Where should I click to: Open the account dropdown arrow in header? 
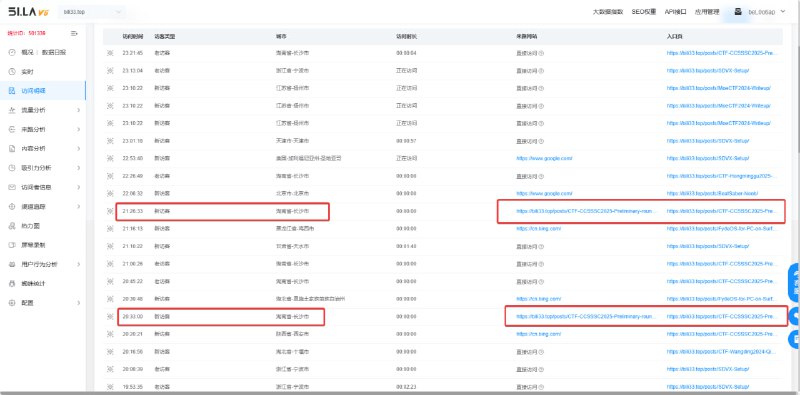click(783, 12)
